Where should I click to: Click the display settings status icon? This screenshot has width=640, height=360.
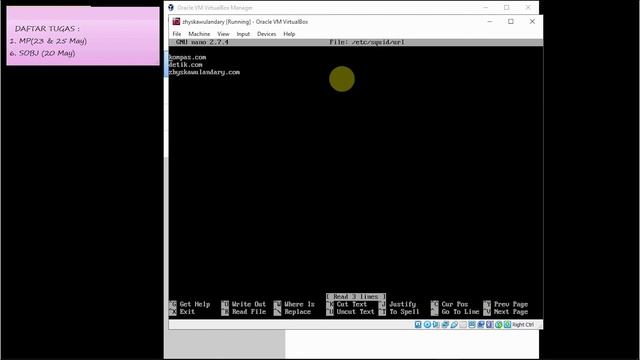(472, 324)
